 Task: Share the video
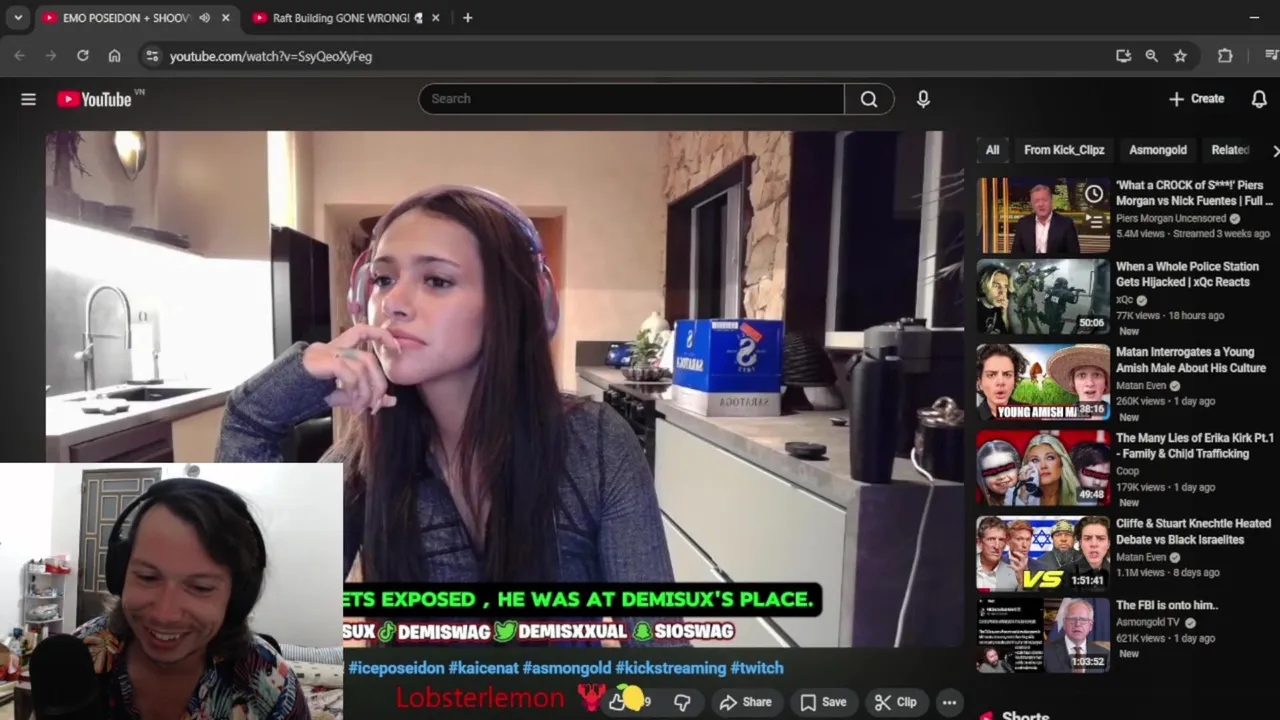[746, 702]
